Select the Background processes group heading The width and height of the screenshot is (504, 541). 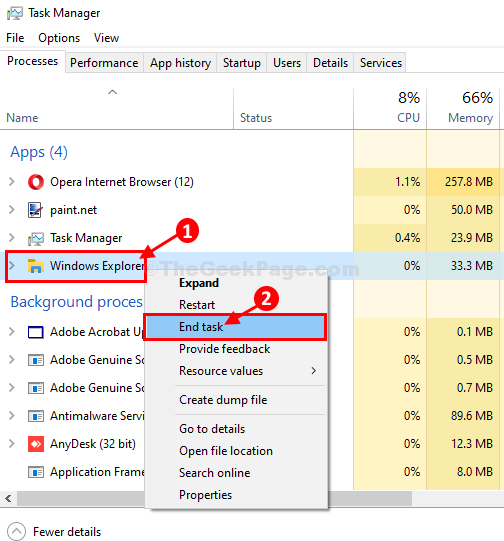77,302
